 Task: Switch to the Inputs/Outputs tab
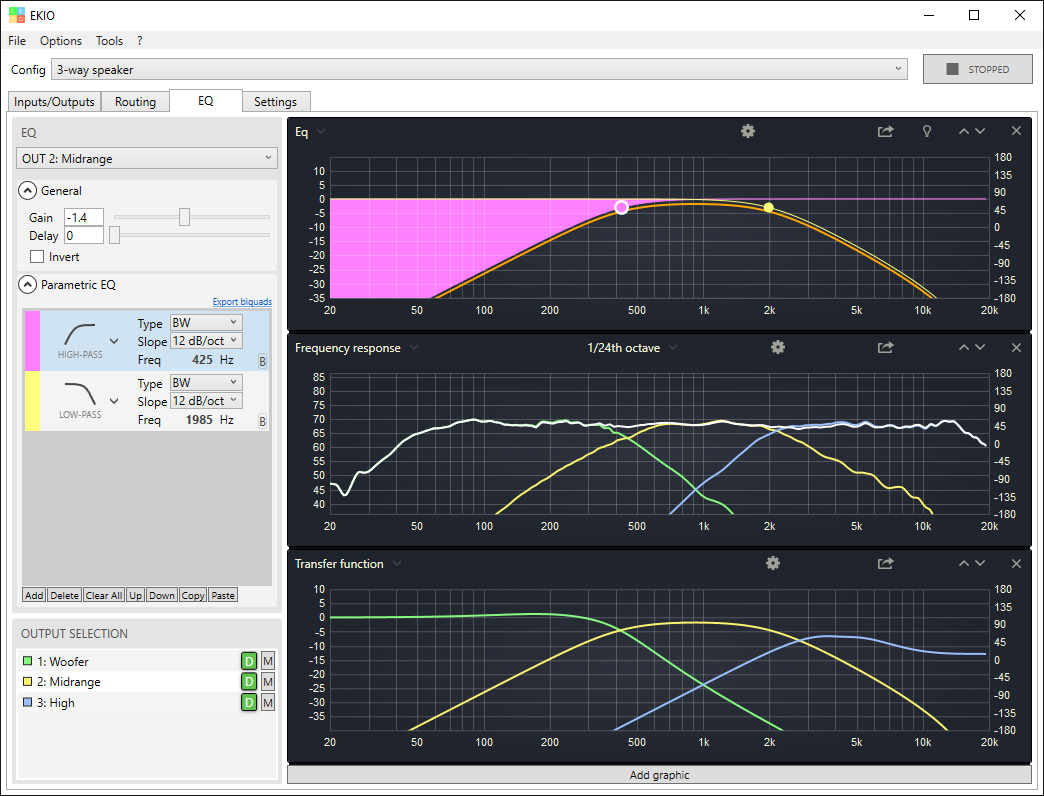tap(55, 102)
